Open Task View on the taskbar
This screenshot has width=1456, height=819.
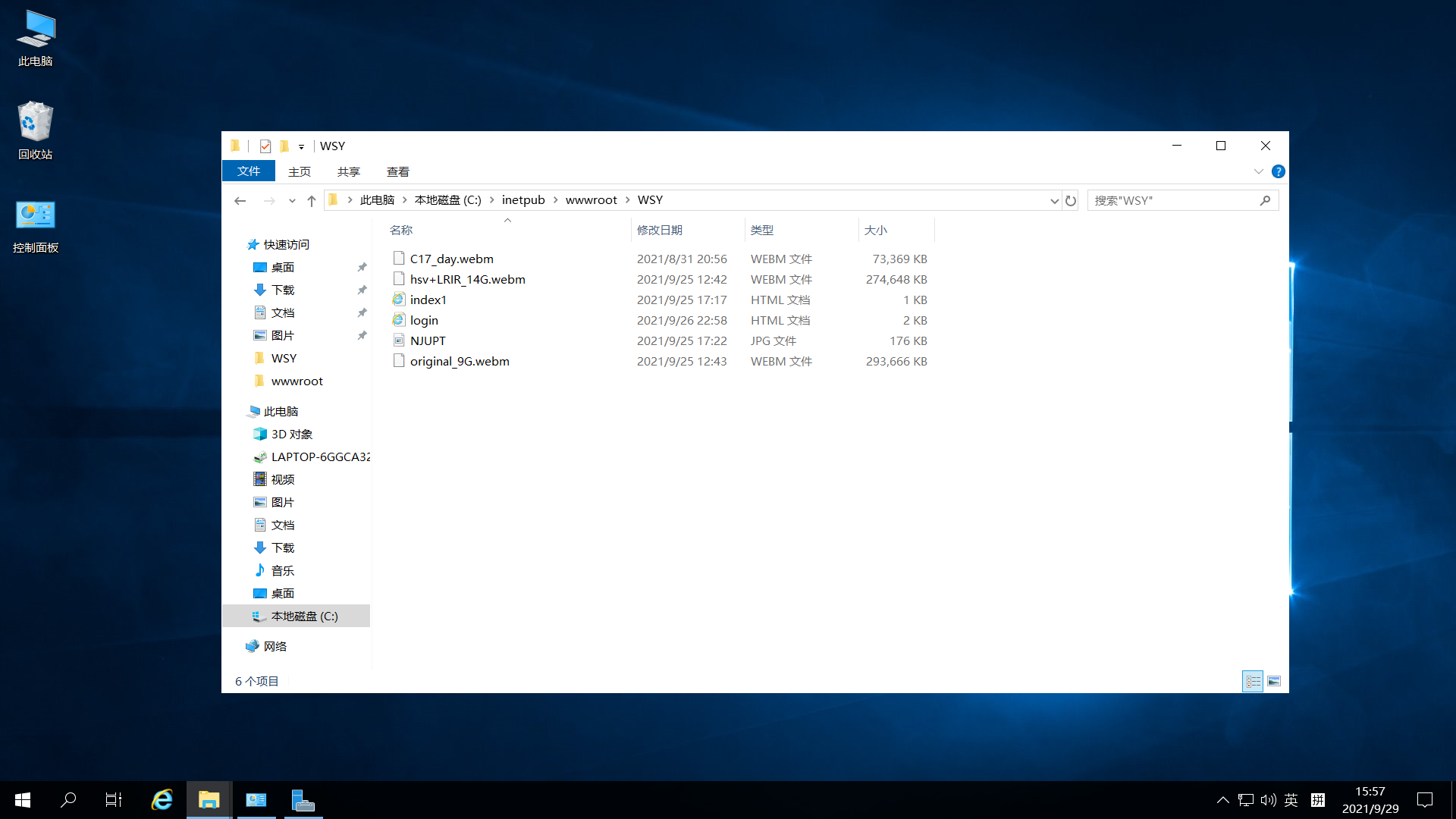coord(114,800)
